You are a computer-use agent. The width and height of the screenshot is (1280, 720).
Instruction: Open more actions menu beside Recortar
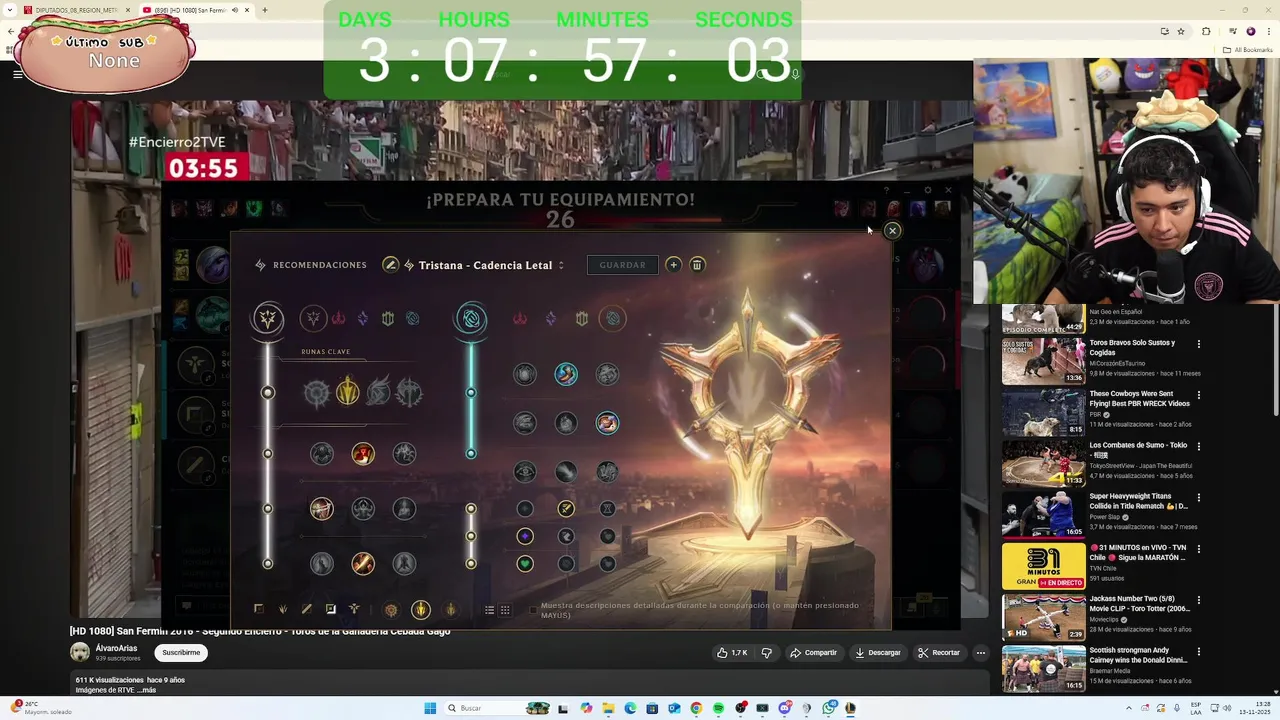tap(981, 653)
